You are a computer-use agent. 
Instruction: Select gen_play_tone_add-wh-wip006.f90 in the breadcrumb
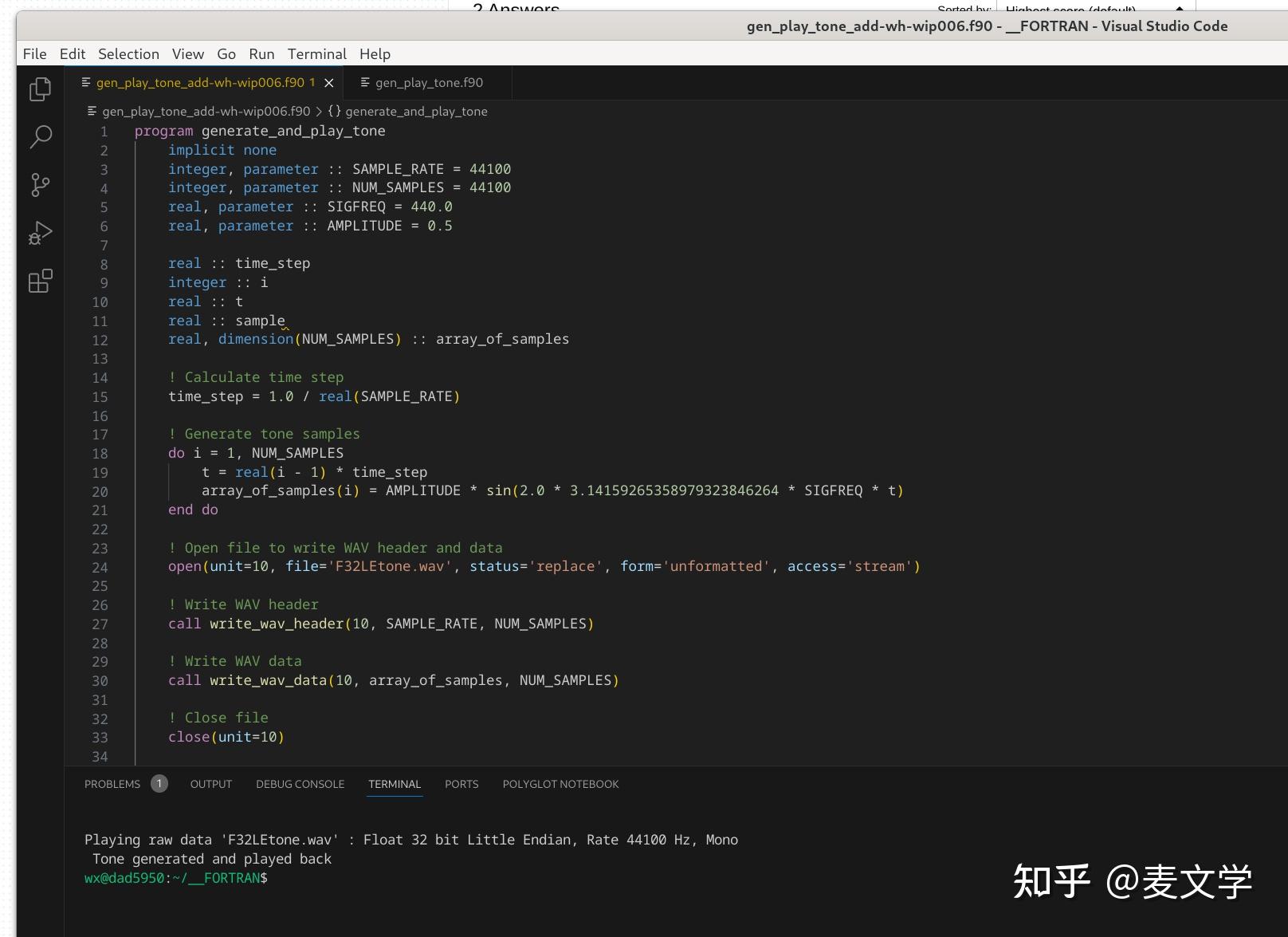(x=203, y=112)
